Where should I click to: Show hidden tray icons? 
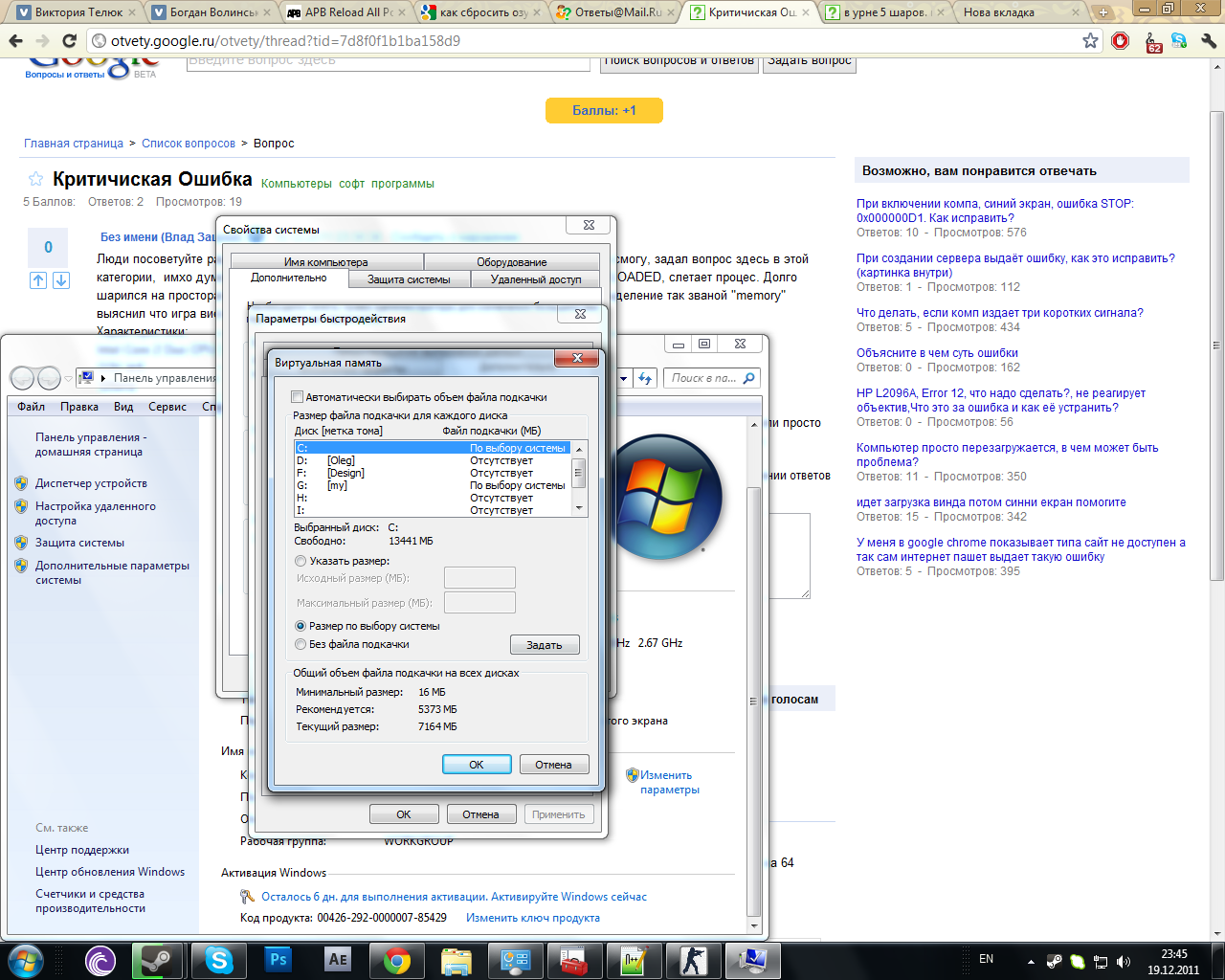click(x=1031, y=961)
